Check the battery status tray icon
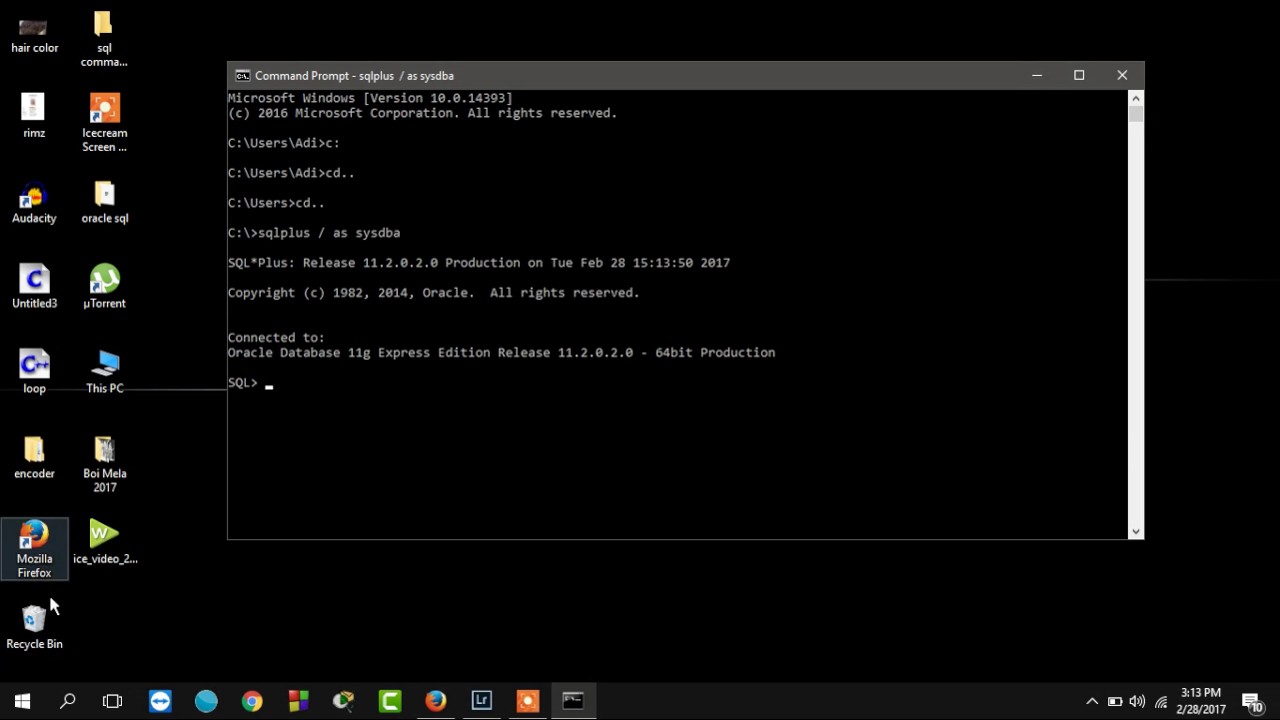The image size is (1280, 720). pyautogui.click(x=1115, y=702)
